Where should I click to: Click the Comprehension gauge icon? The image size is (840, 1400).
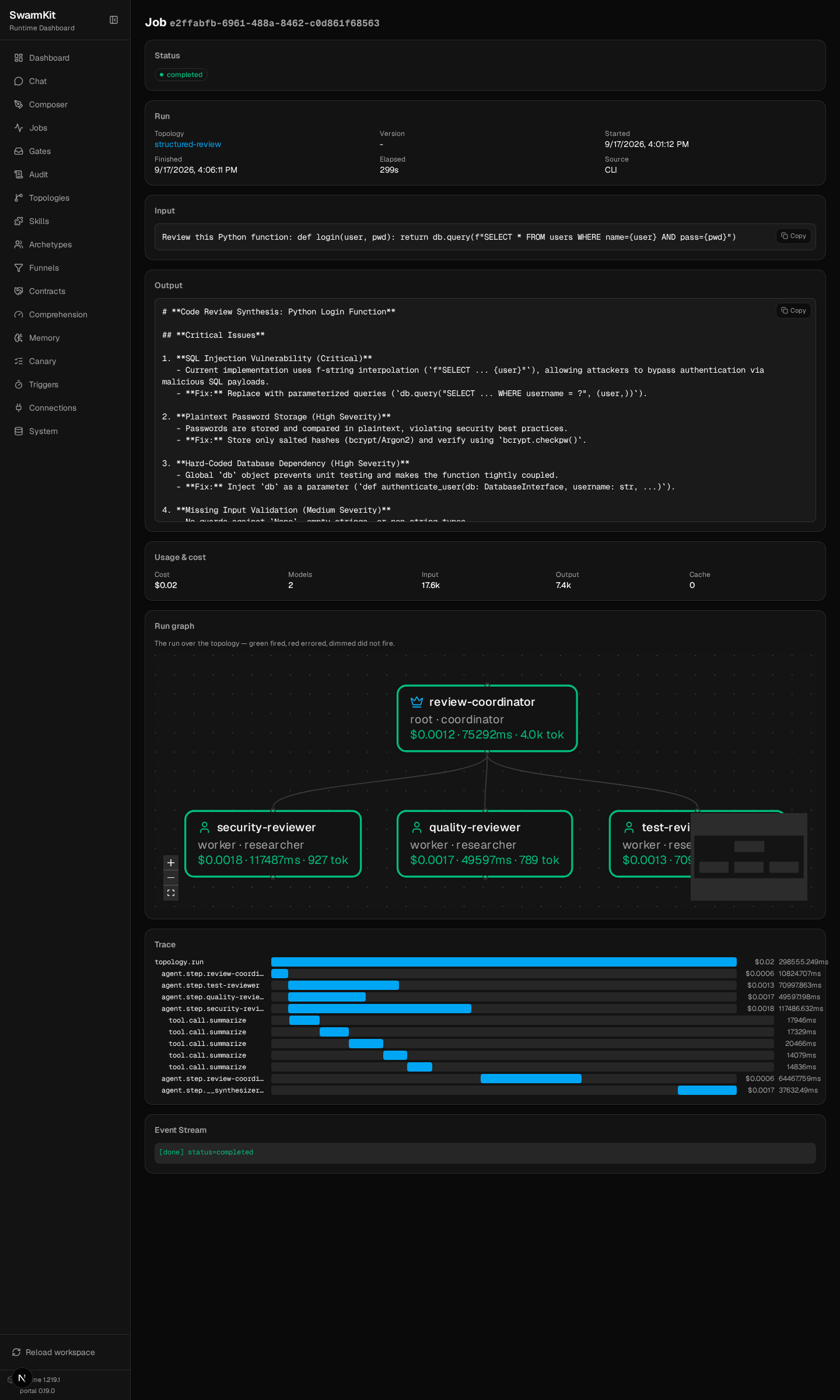(x=19, y=314)
